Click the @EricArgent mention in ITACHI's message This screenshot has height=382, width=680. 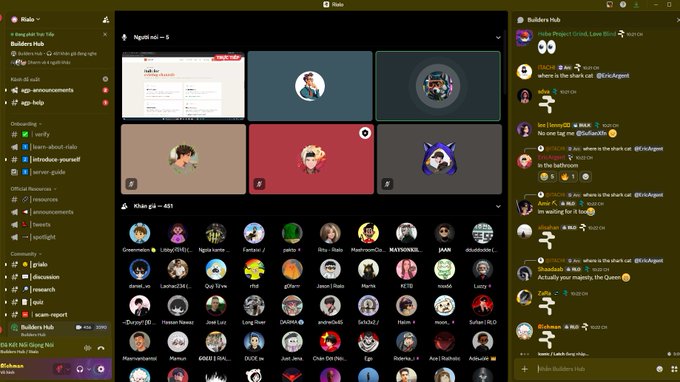pos(612,76)
